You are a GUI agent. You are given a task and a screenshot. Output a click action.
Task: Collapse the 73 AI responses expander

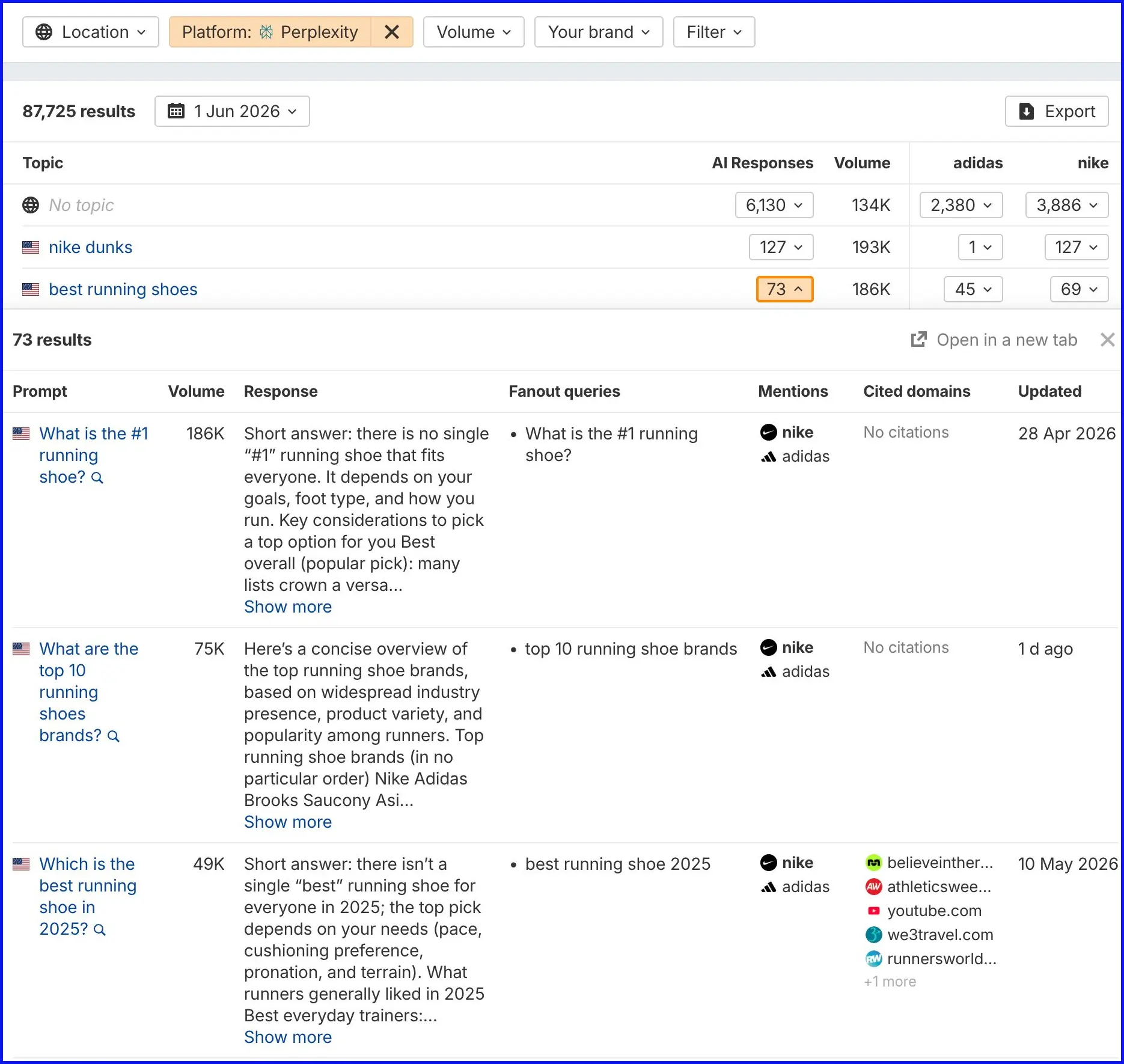[784, 289]
